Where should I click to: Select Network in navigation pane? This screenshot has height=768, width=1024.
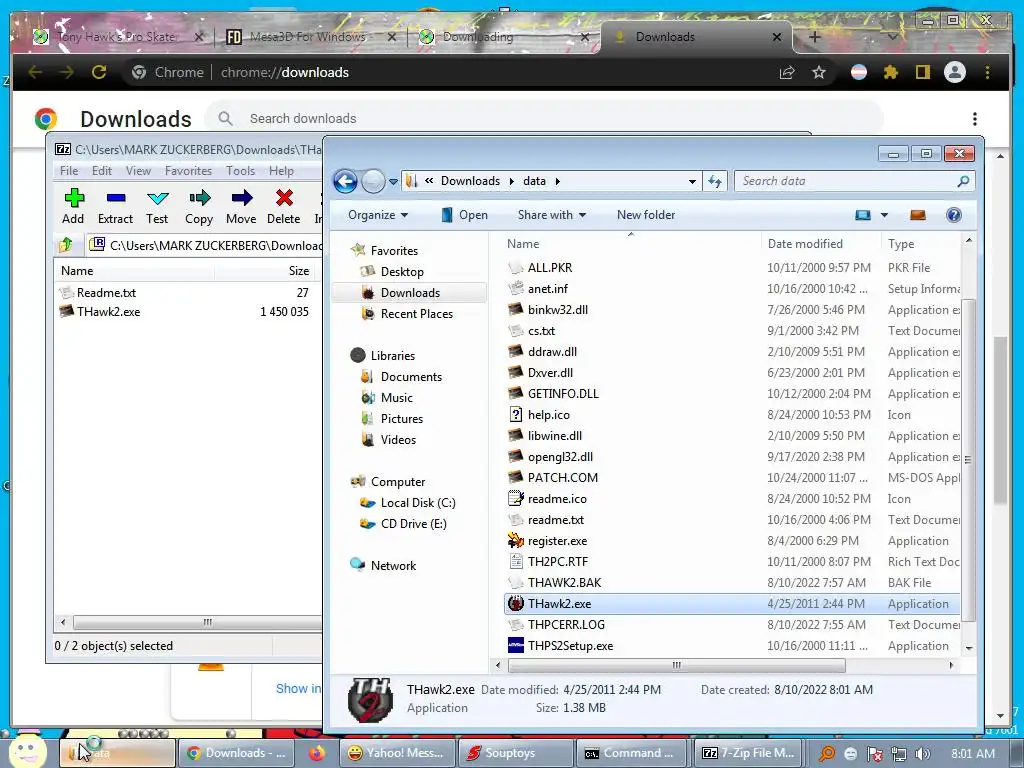coord(393,566)
